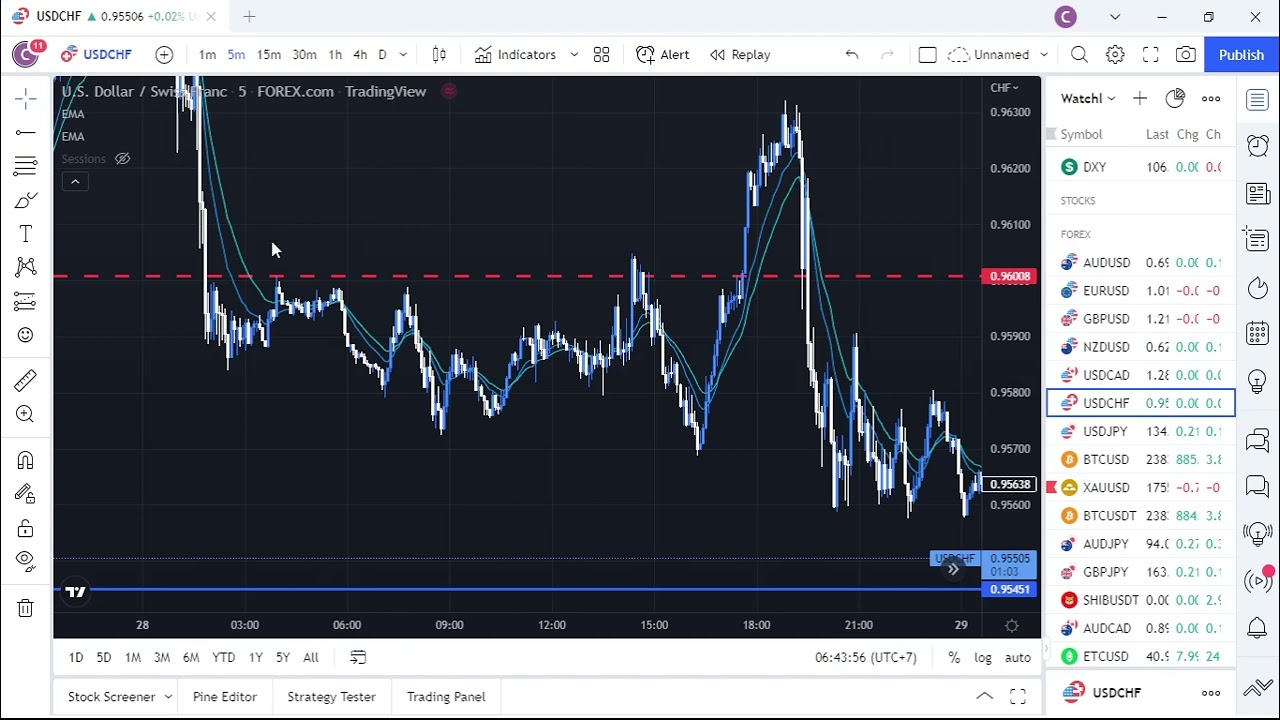Activate the zoom in tool
Image resolution: width=1280 pixels, height=720 pixels.
(x=26, y=414)
